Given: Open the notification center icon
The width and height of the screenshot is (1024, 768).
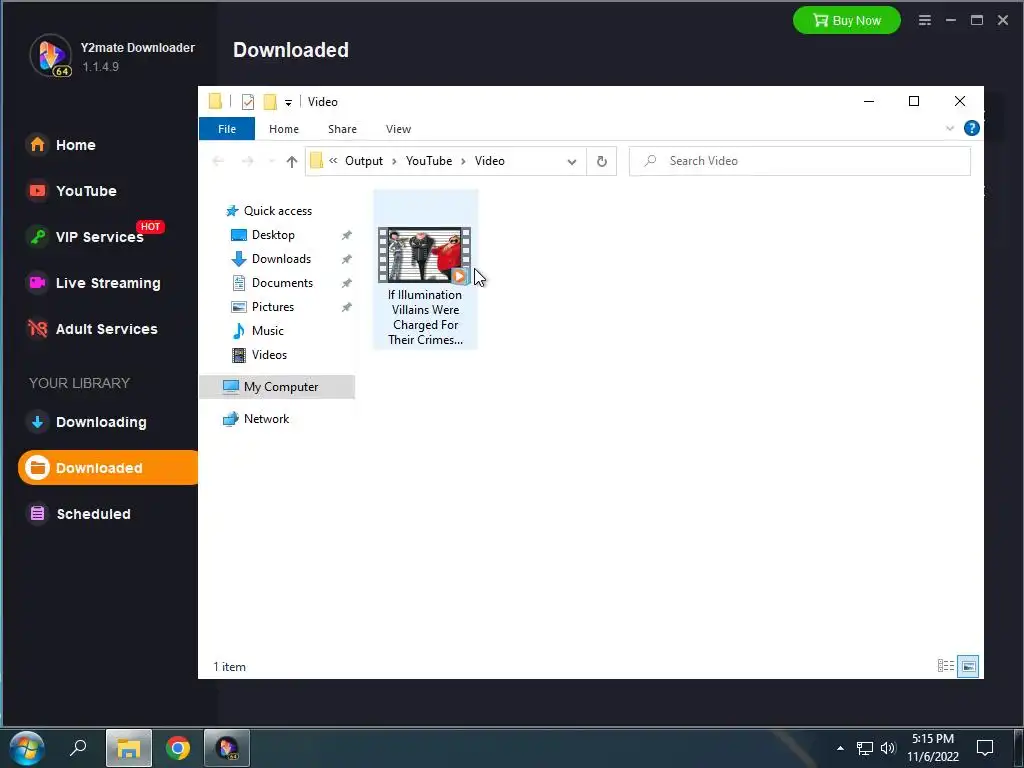Looking at the screenshot, I should pyautogui.click(x=985, y=748).
